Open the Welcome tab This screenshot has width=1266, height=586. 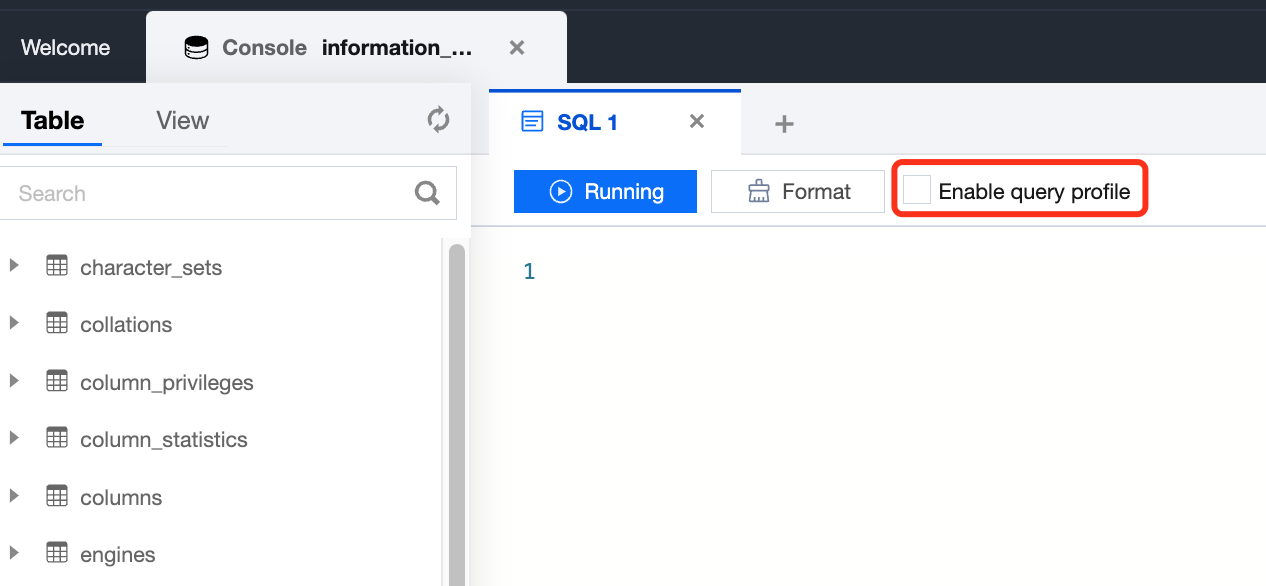66,47
